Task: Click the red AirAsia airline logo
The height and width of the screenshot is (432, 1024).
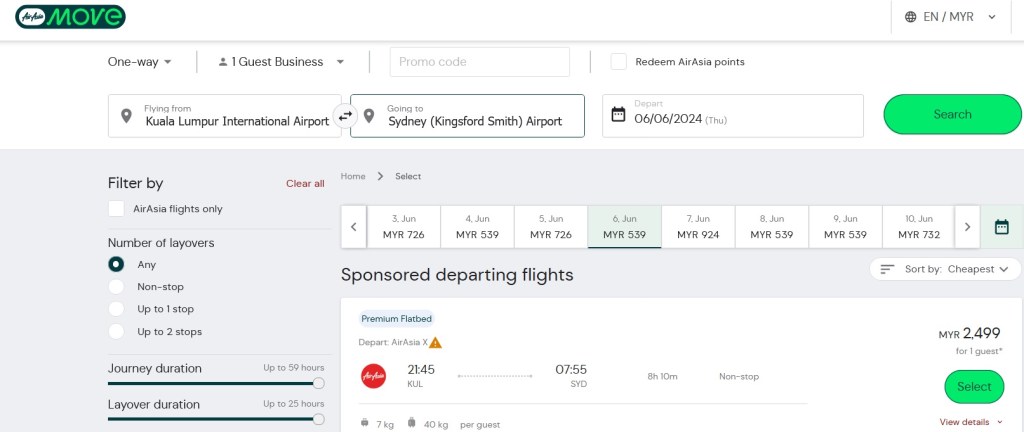Action: (373, 376)
